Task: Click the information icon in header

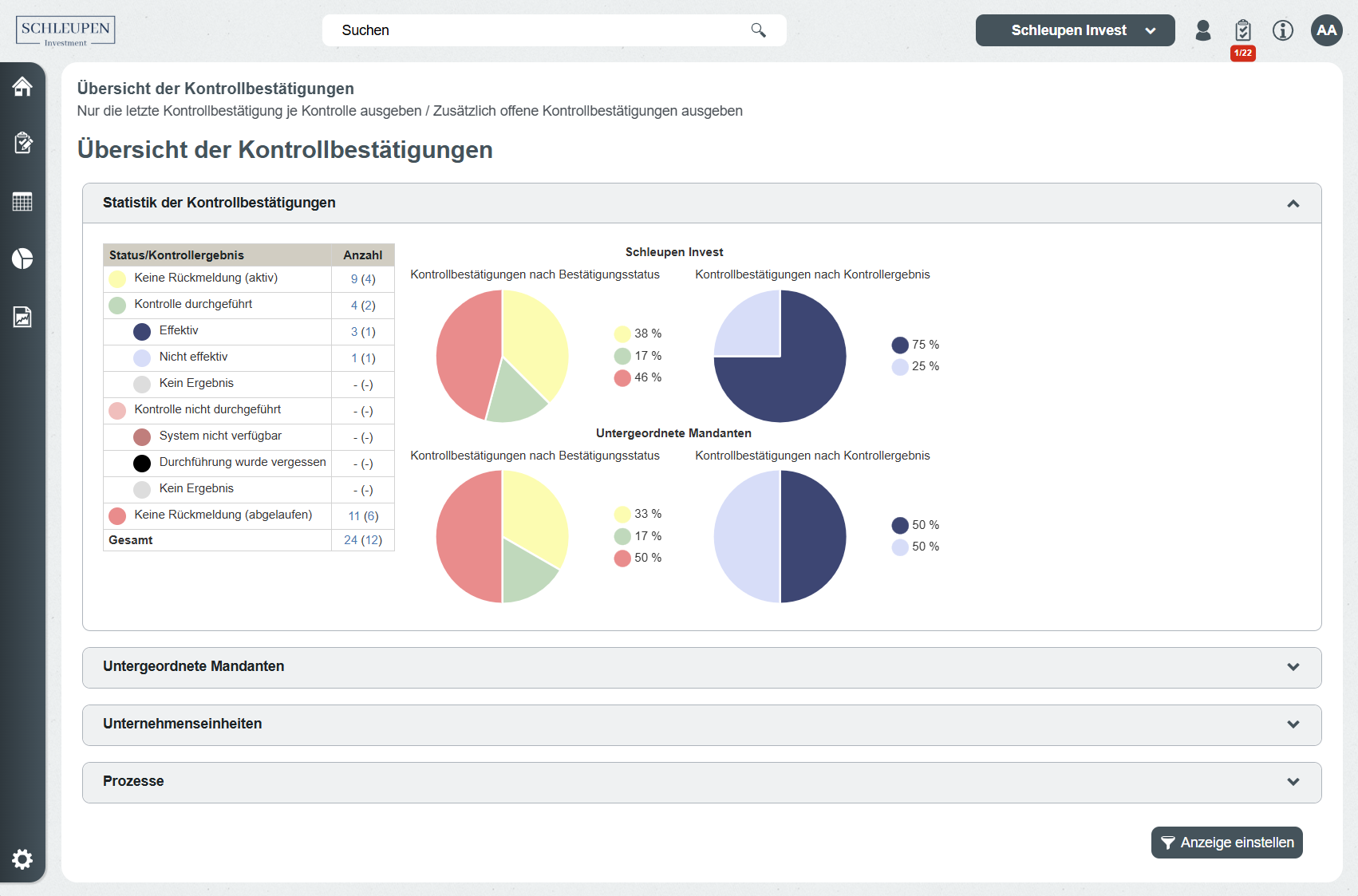Action: tap(1282, 30)
